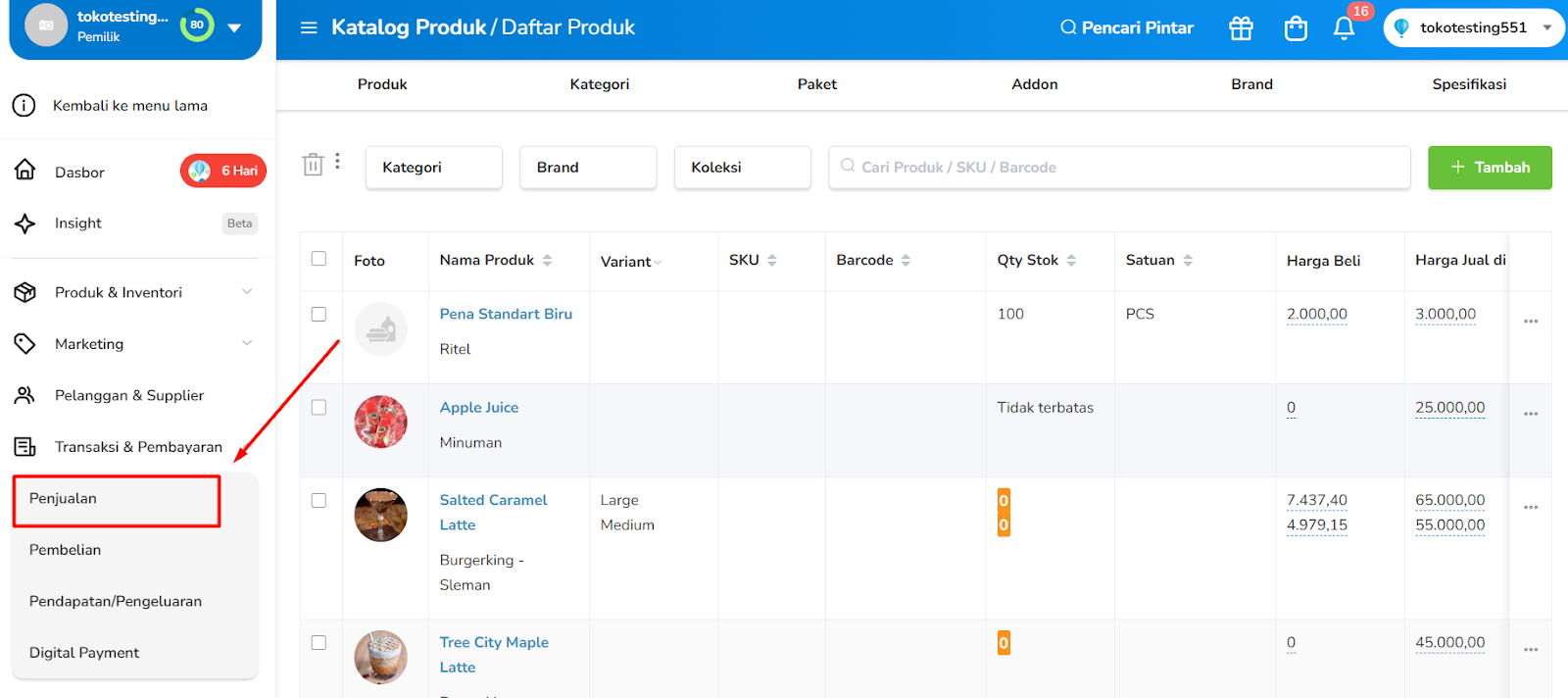This screenshot has height=698, width=1568.
Task: Click the trash delete icon
Action: [313, 165]
